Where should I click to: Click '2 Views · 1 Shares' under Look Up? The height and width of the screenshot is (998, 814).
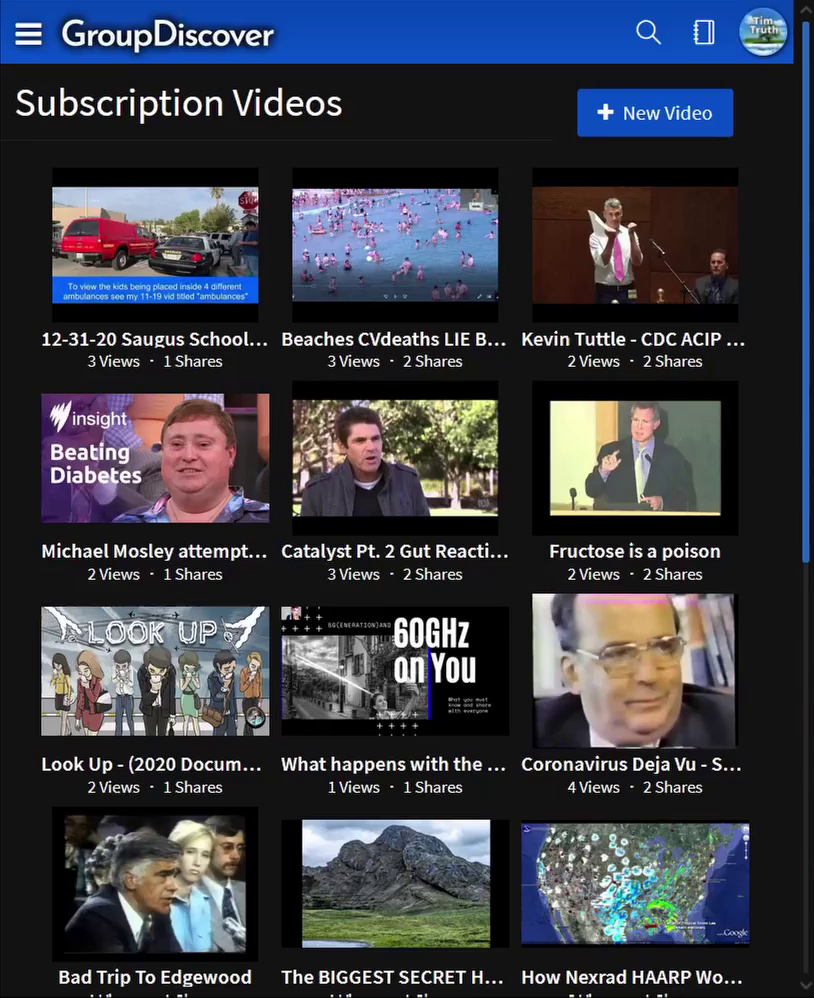click(155, 787)
